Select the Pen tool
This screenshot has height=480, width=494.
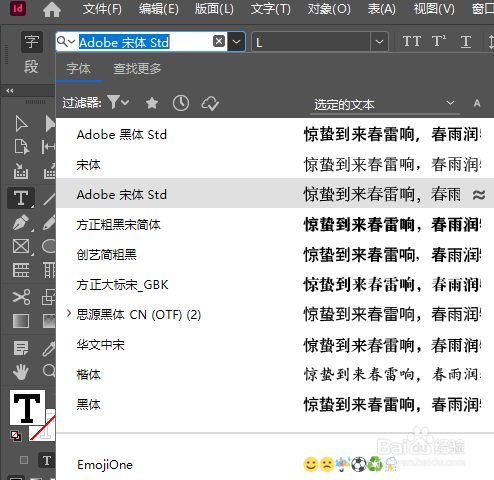(21, 223)
